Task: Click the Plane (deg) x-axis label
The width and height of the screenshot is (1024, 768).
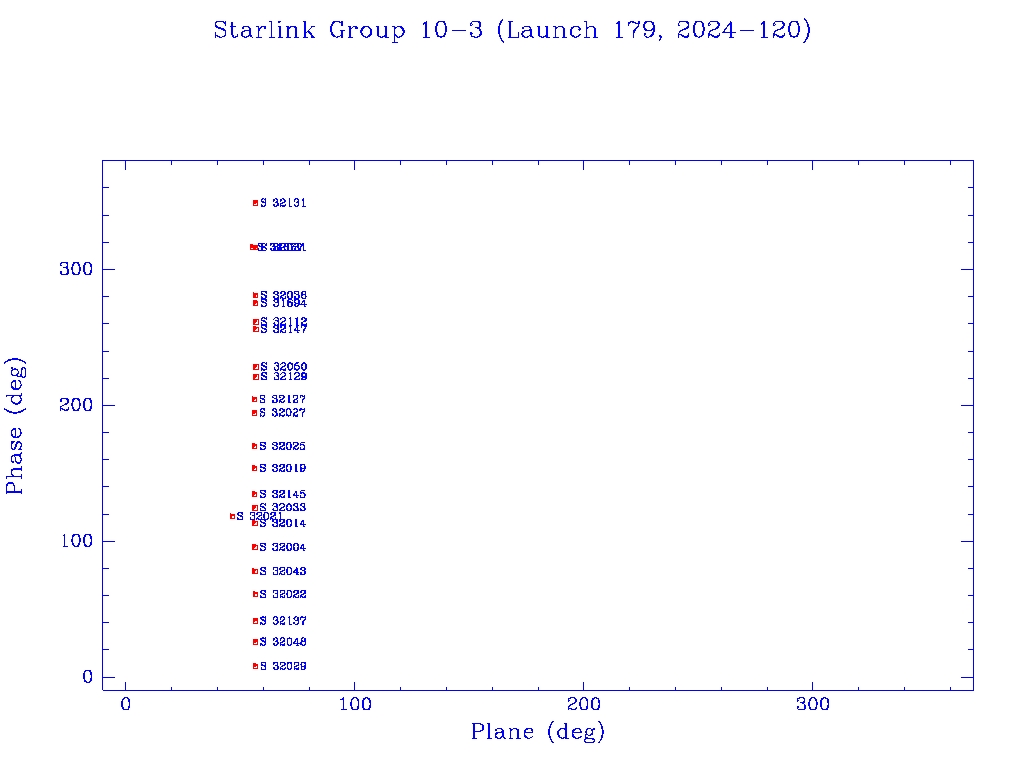Action: point(538,733)
